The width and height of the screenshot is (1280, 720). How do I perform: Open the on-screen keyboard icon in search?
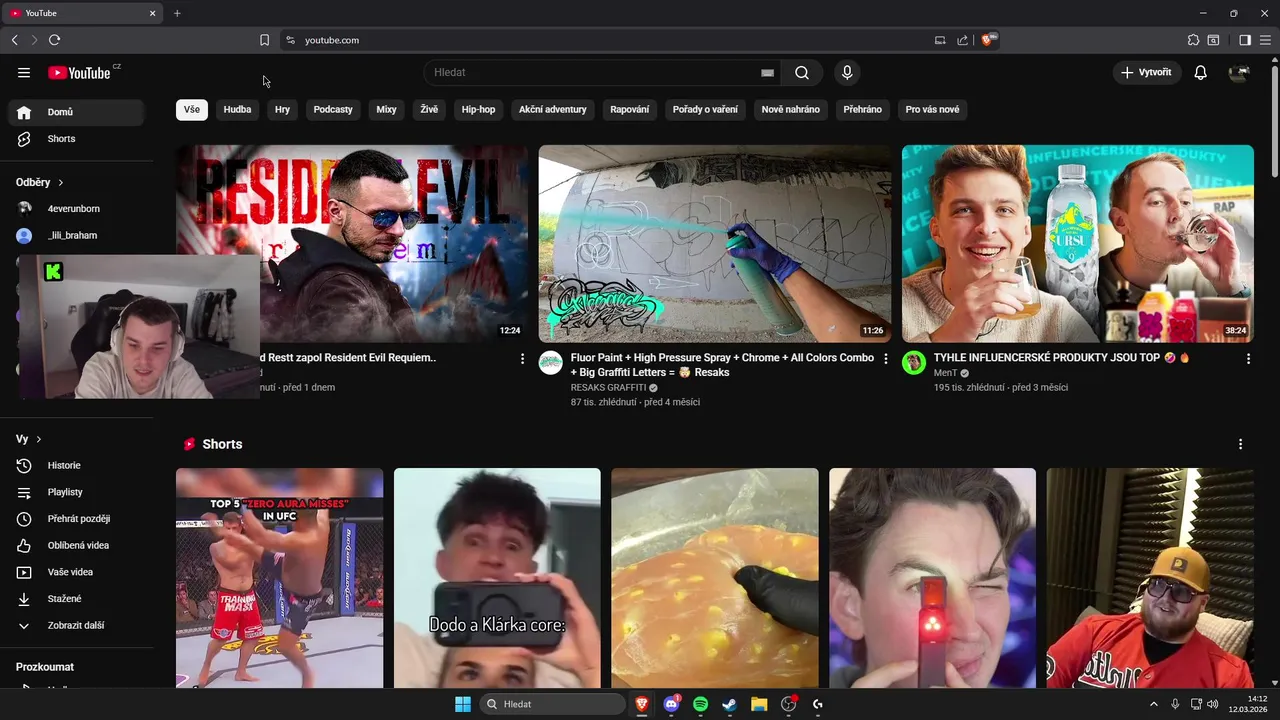(x=767, y=72)
